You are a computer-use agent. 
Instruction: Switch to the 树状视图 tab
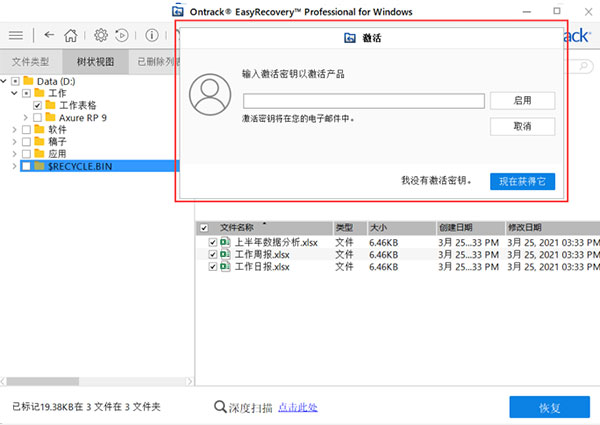point(95,62)
